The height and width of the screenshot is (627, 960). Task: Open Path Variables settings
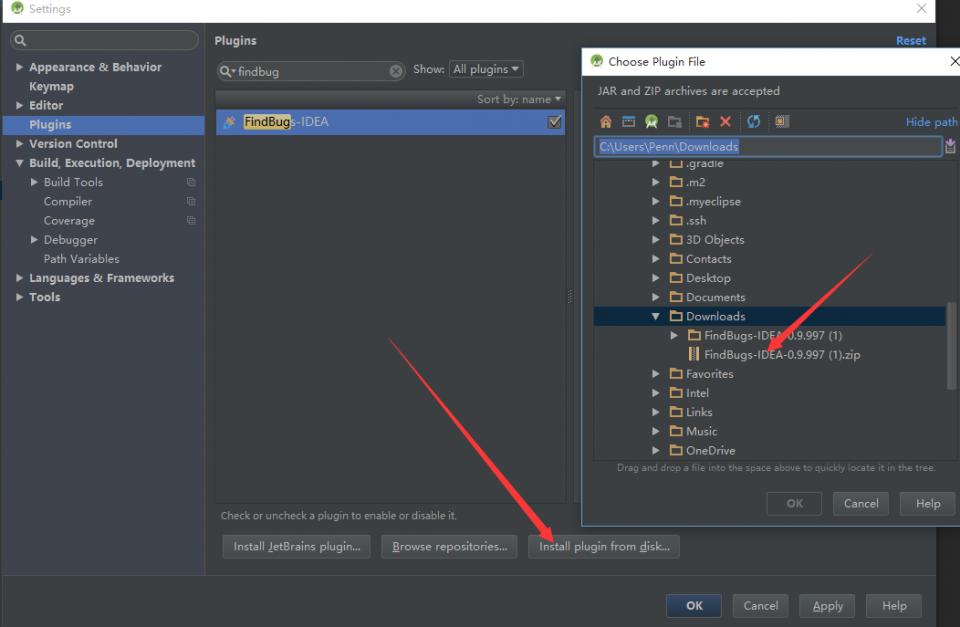81,258
